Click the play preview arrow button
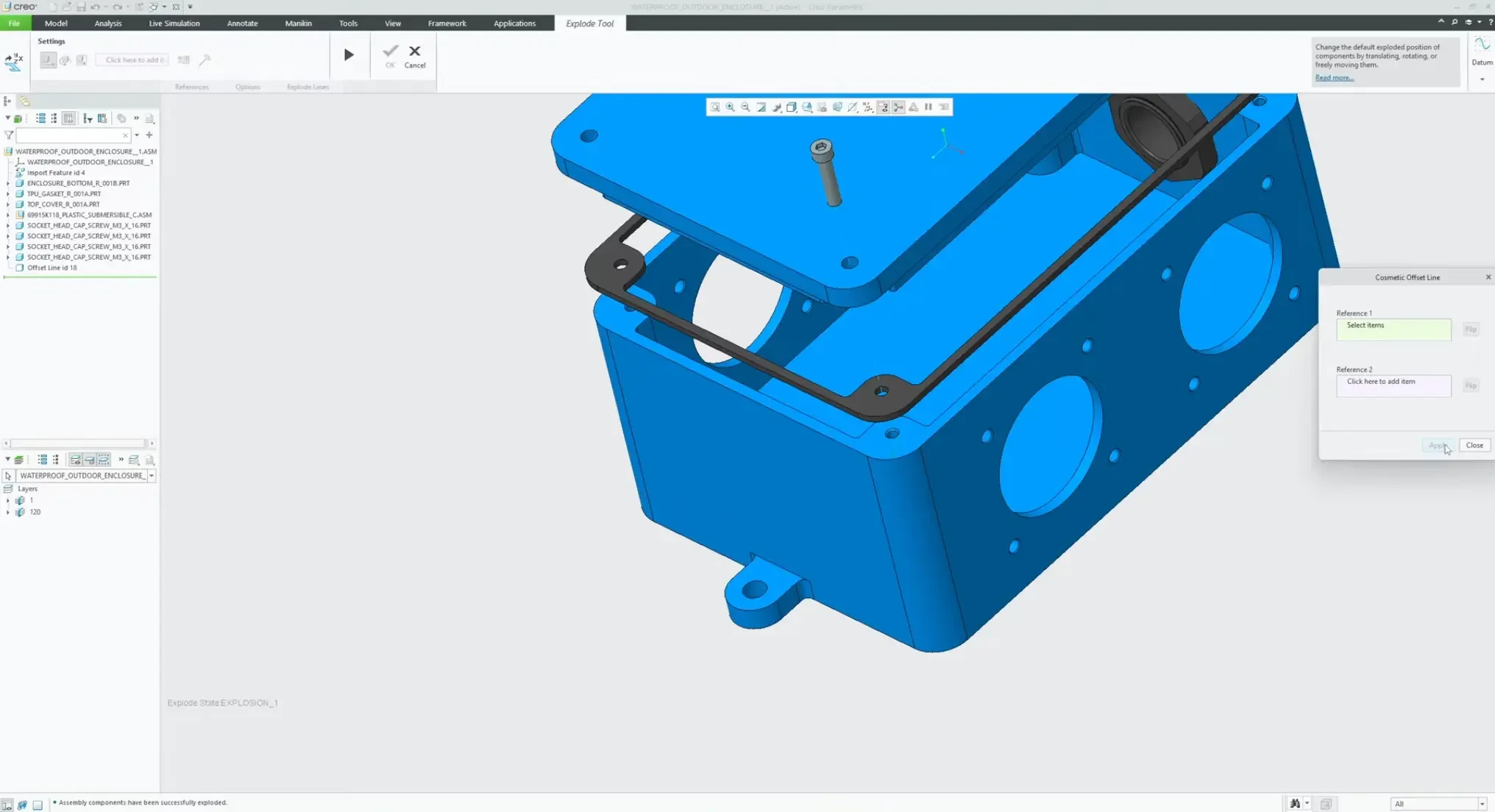This screenshot has width=1495, height=812. coord(349,54)
